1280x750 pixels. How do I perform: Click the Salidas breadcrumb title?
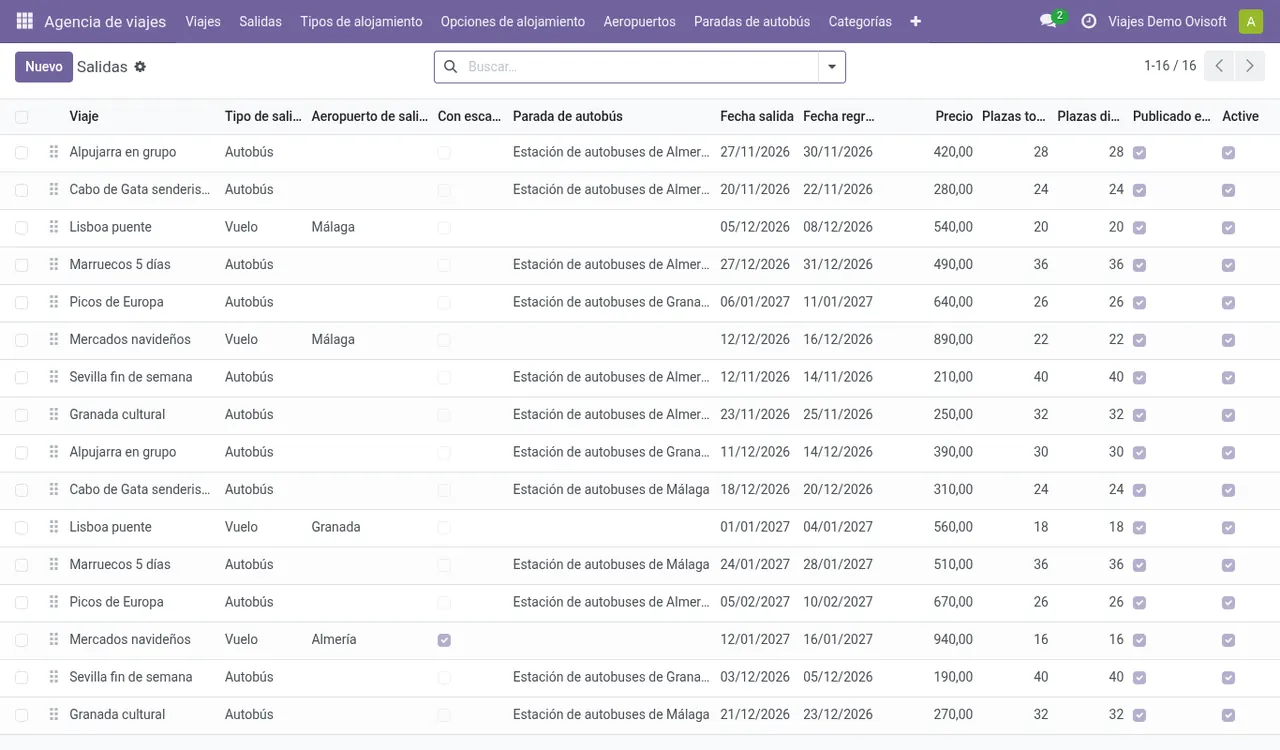(102, 67)
